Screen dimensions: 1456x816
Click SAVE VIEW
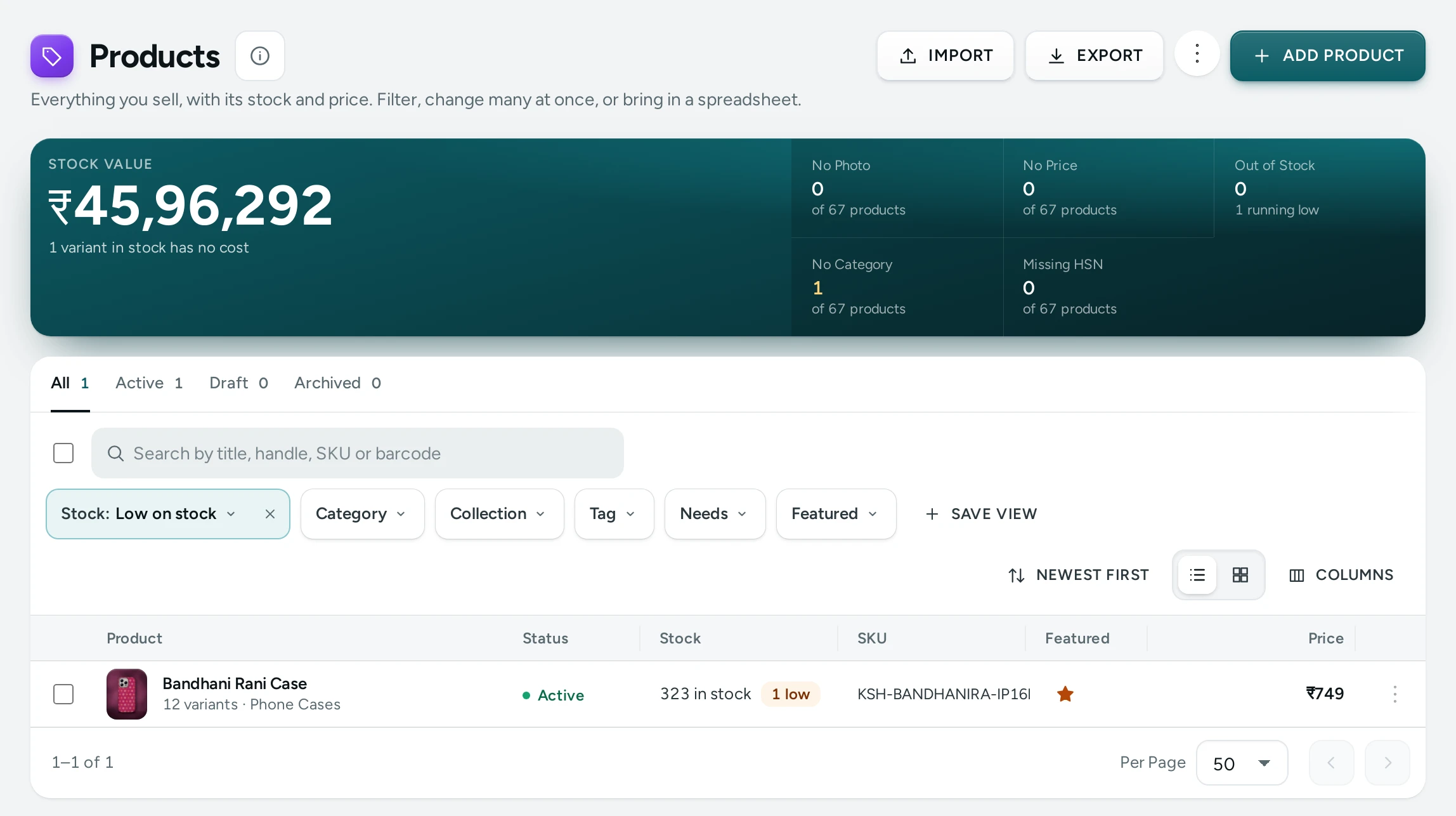(982, 514)
